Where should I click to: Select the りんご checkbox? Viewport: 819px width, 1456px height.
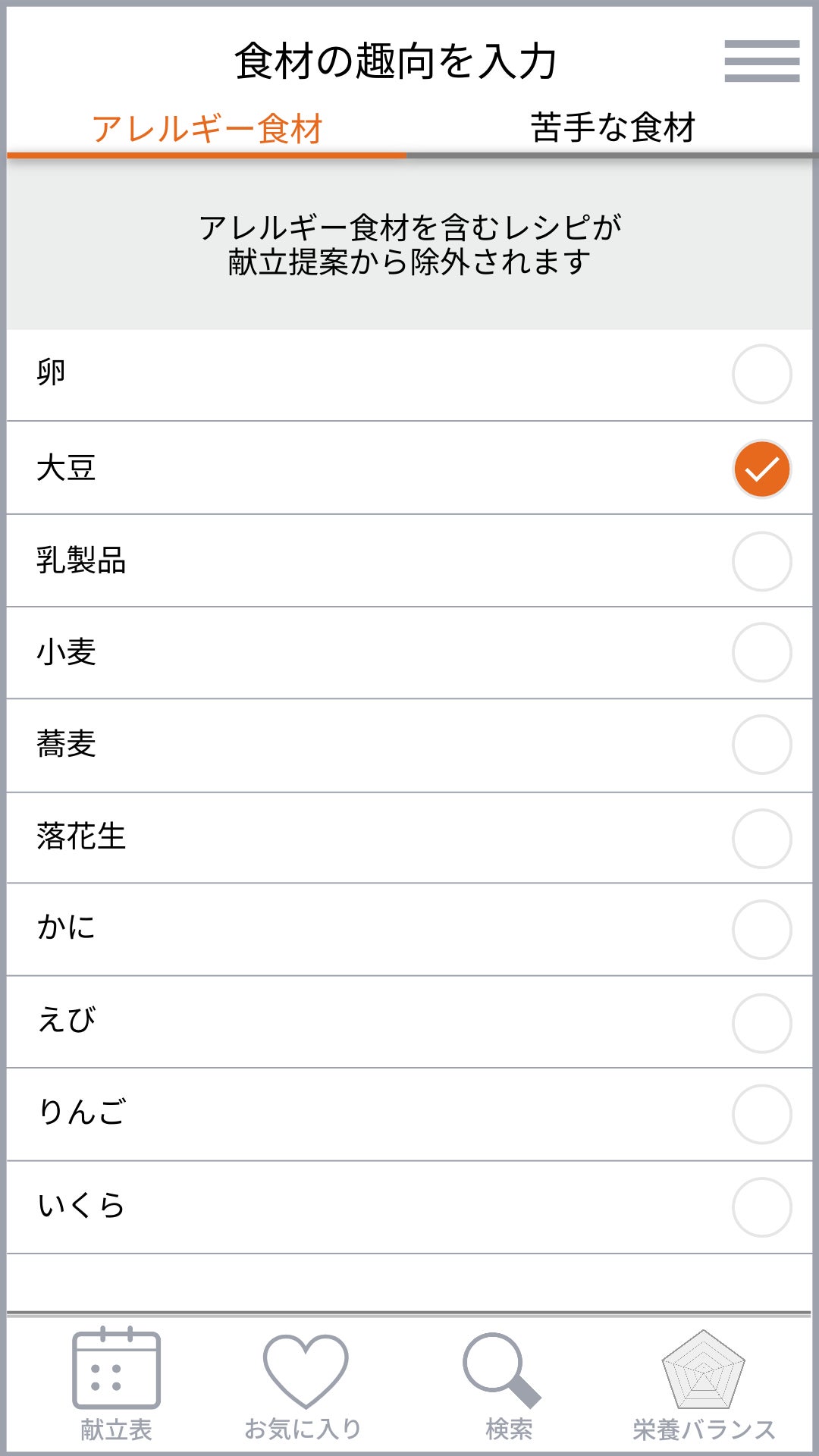[761, 1115]
